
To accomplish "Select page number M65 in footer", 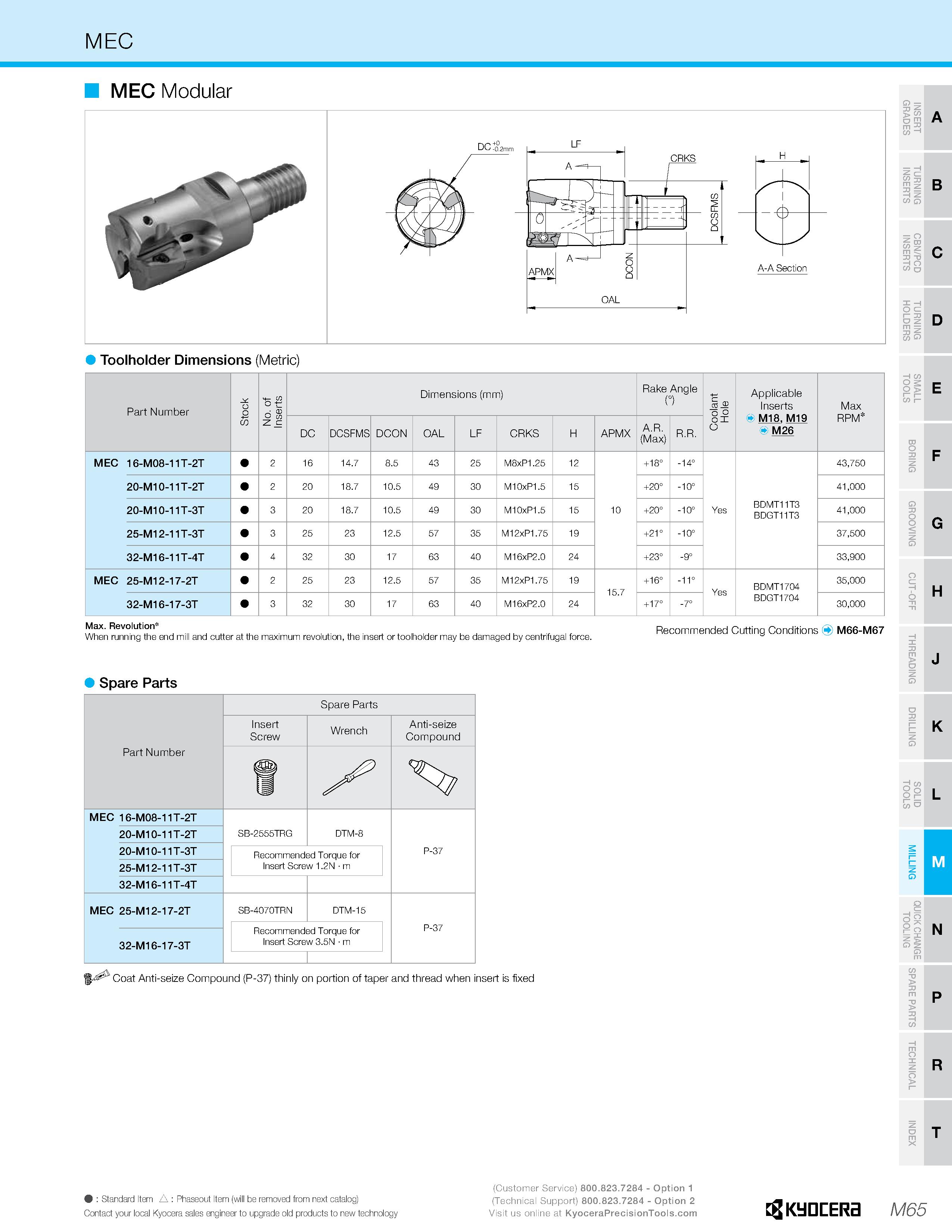I will pyautogui.click(x=908, y=1210).
